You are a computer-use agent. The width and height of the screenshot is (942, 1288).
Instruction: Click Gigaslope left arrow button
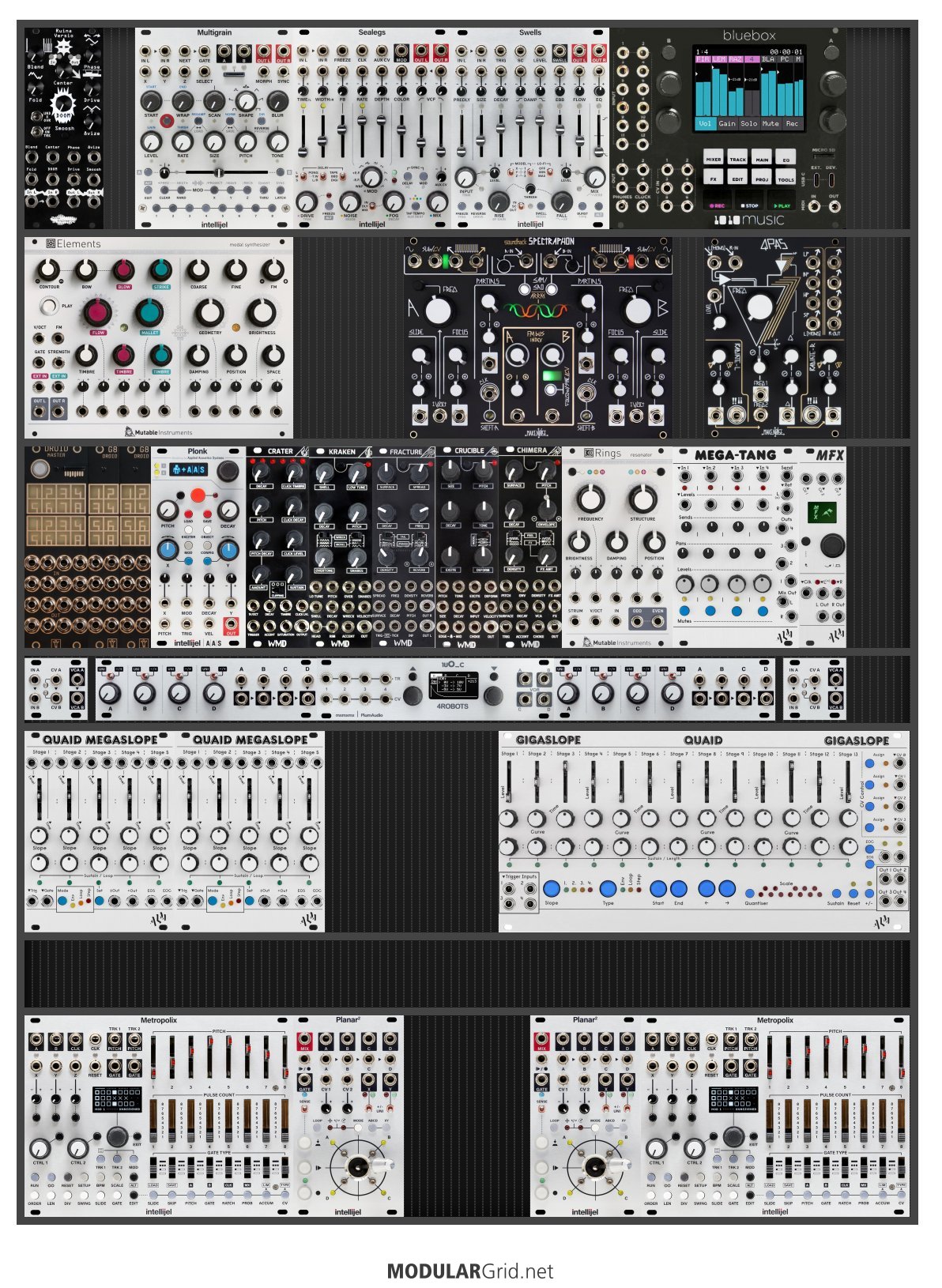(706, 889)
